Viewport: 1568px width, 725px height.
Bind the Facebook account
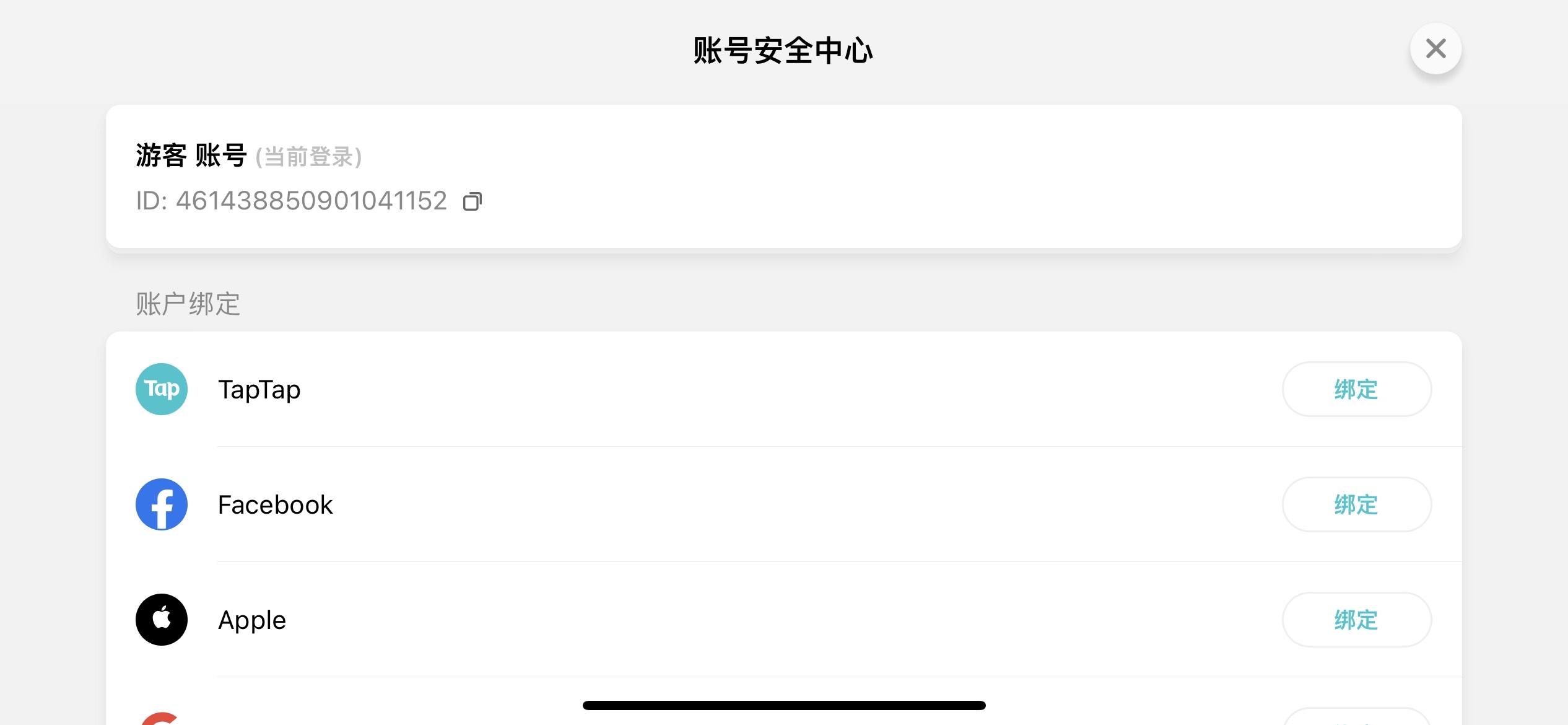point(1356,504)
